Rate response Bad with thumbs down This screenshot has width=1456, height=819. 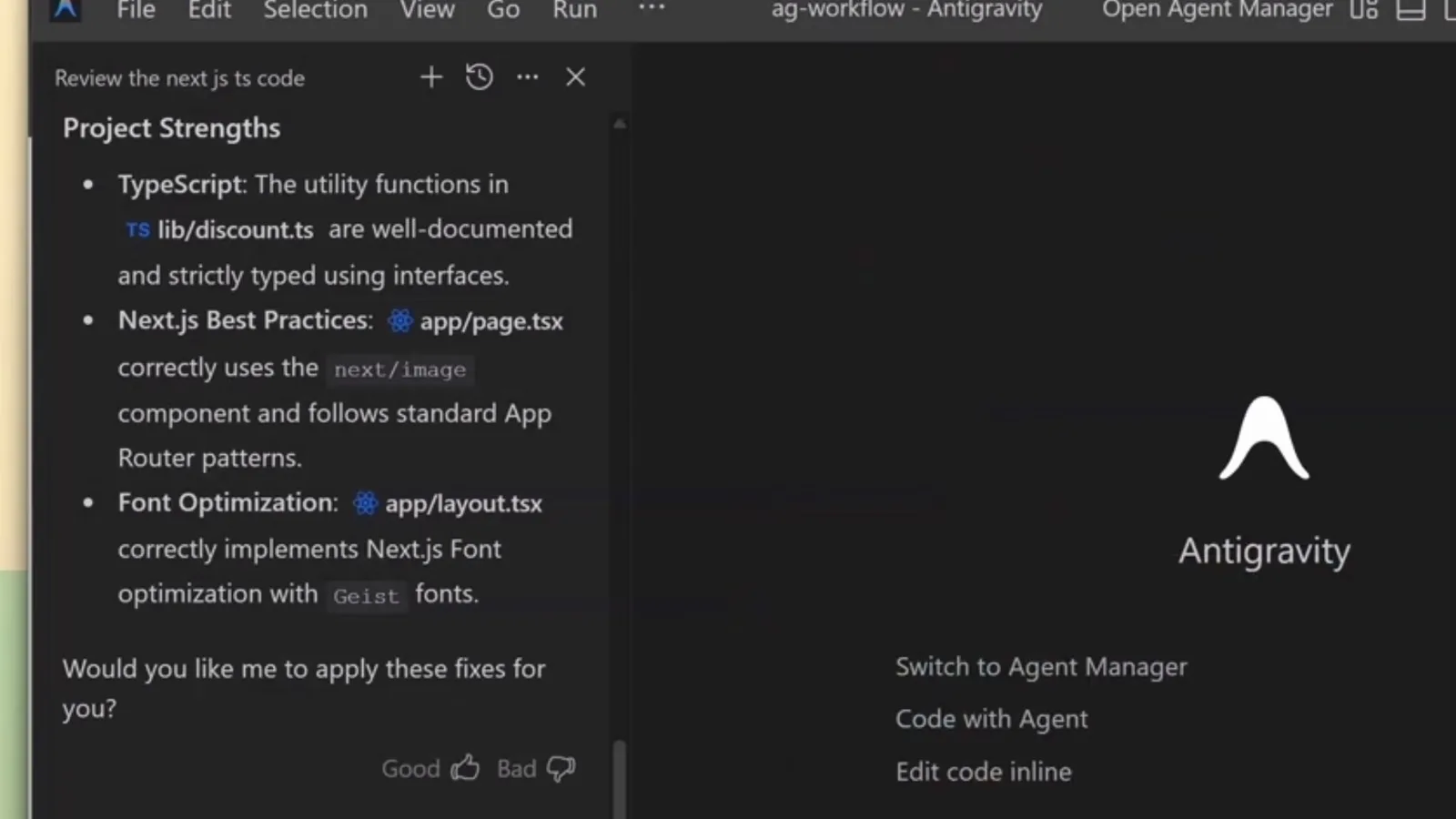536,769
